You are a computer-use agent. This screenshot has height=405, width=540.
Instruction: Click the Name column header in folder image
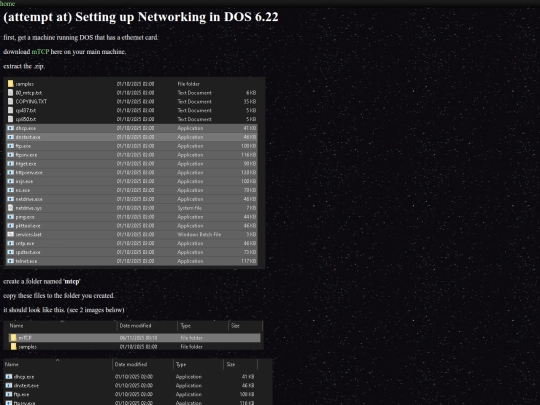(x=17, y=325)
